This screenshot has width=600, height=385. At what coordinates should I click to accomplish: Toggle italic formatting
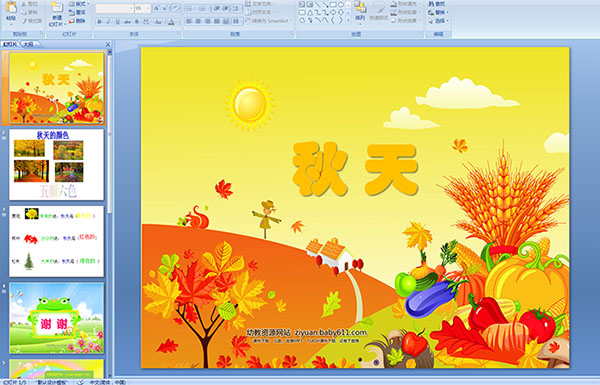point(108,22)
